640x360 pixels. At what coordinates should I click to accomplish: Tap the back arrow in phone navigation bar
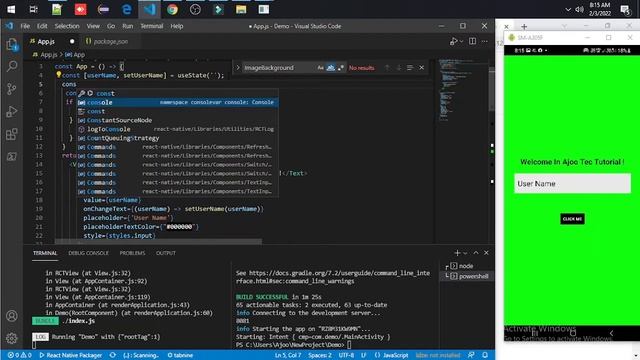[x=611, y=333]
